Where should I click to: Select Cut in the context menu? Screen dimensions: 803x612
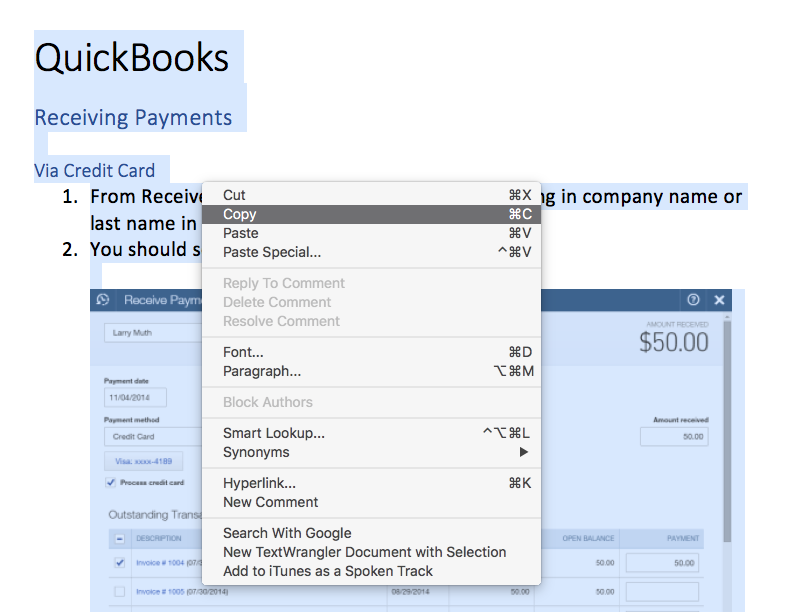click(234, 195)
